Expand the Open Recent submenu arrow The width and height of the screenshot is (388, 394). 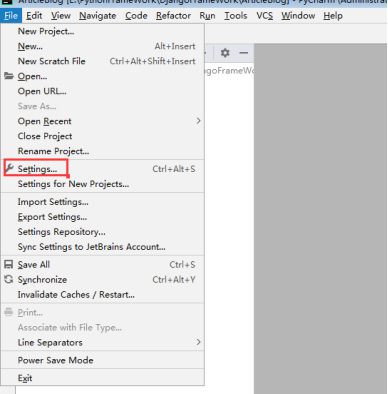(x=199, y=121)
